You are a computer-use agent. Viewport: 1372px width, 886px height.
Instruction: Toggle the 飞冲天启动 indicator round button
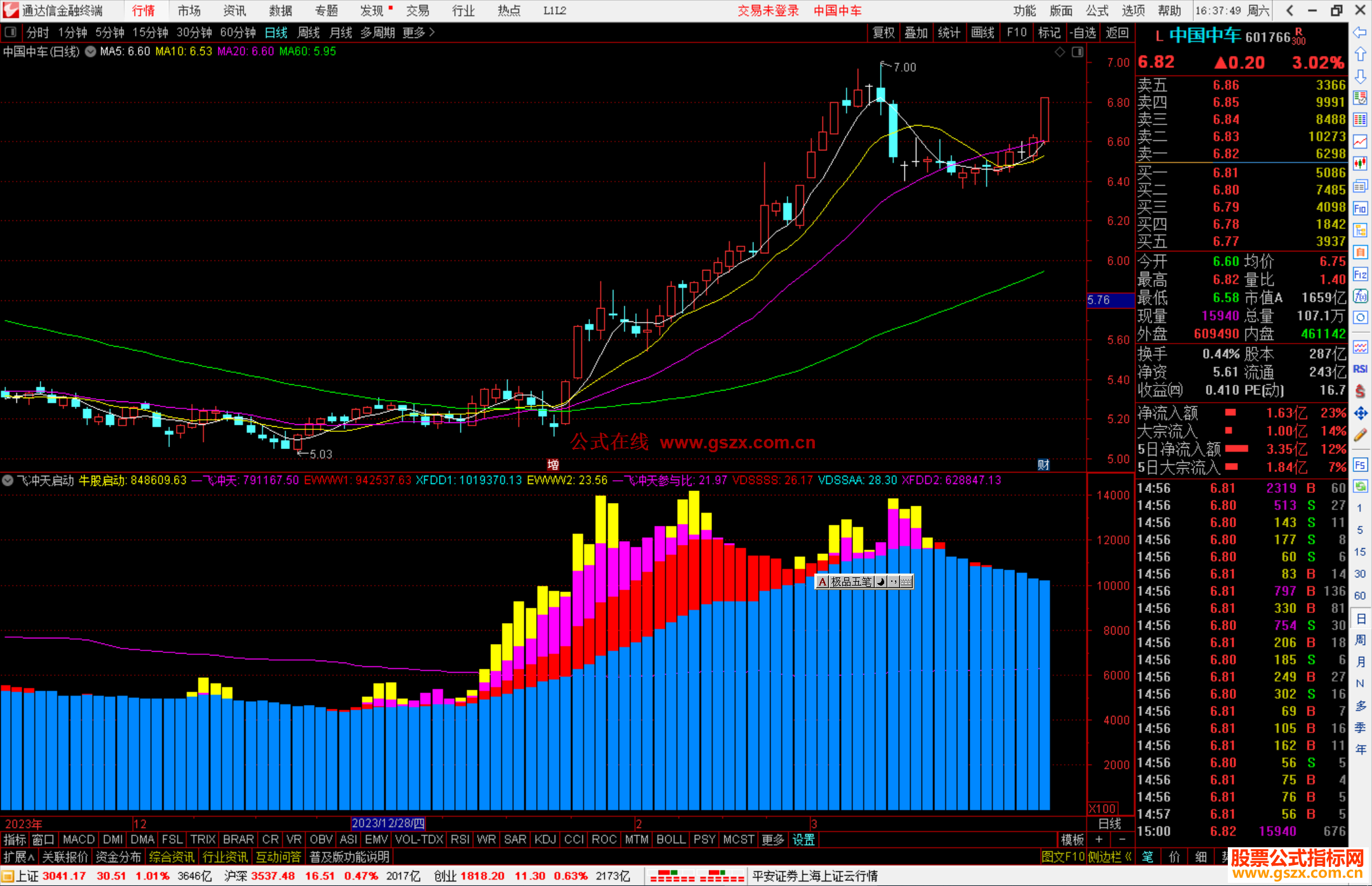pos(8,481)
